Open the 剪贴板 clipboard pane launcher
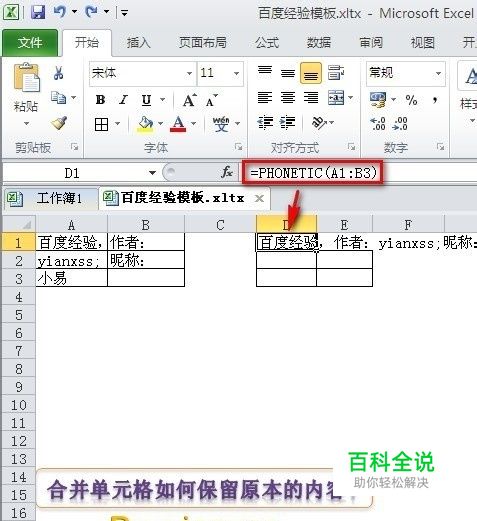This screenshot has width=477, height=521. [x=74, y=147]
